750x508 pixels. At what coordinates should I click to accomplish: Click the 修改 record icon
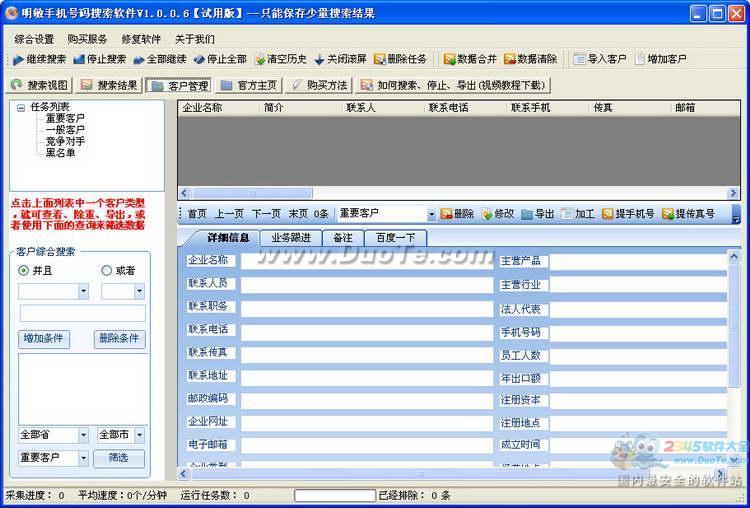(x=486, y=214)
